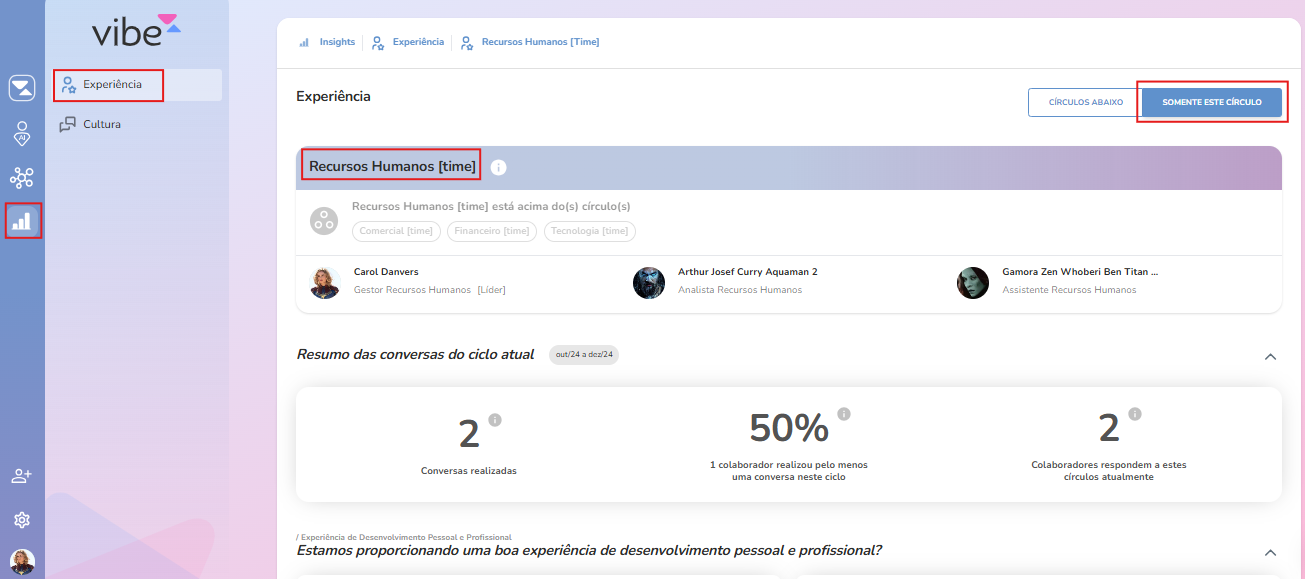1305x579 pixels.
Task: Click the circles icon beside sub-circle list
Action: click(324, 221)
